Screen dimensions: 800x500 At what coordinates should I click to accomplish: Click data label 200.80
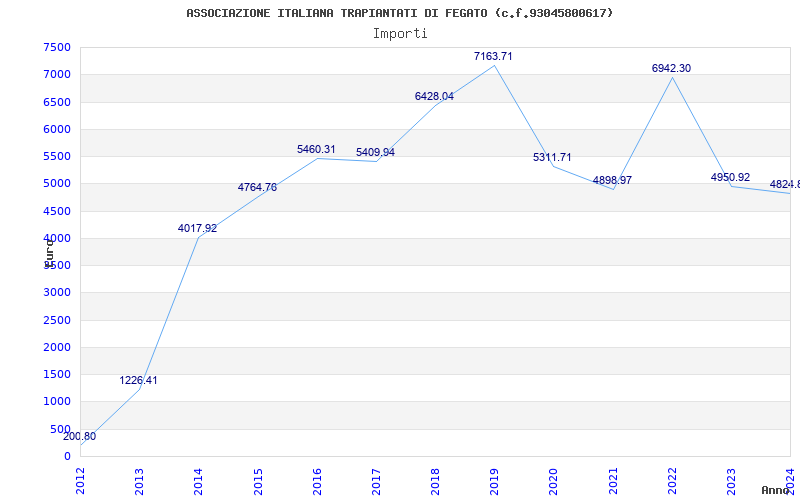point(79,437)
